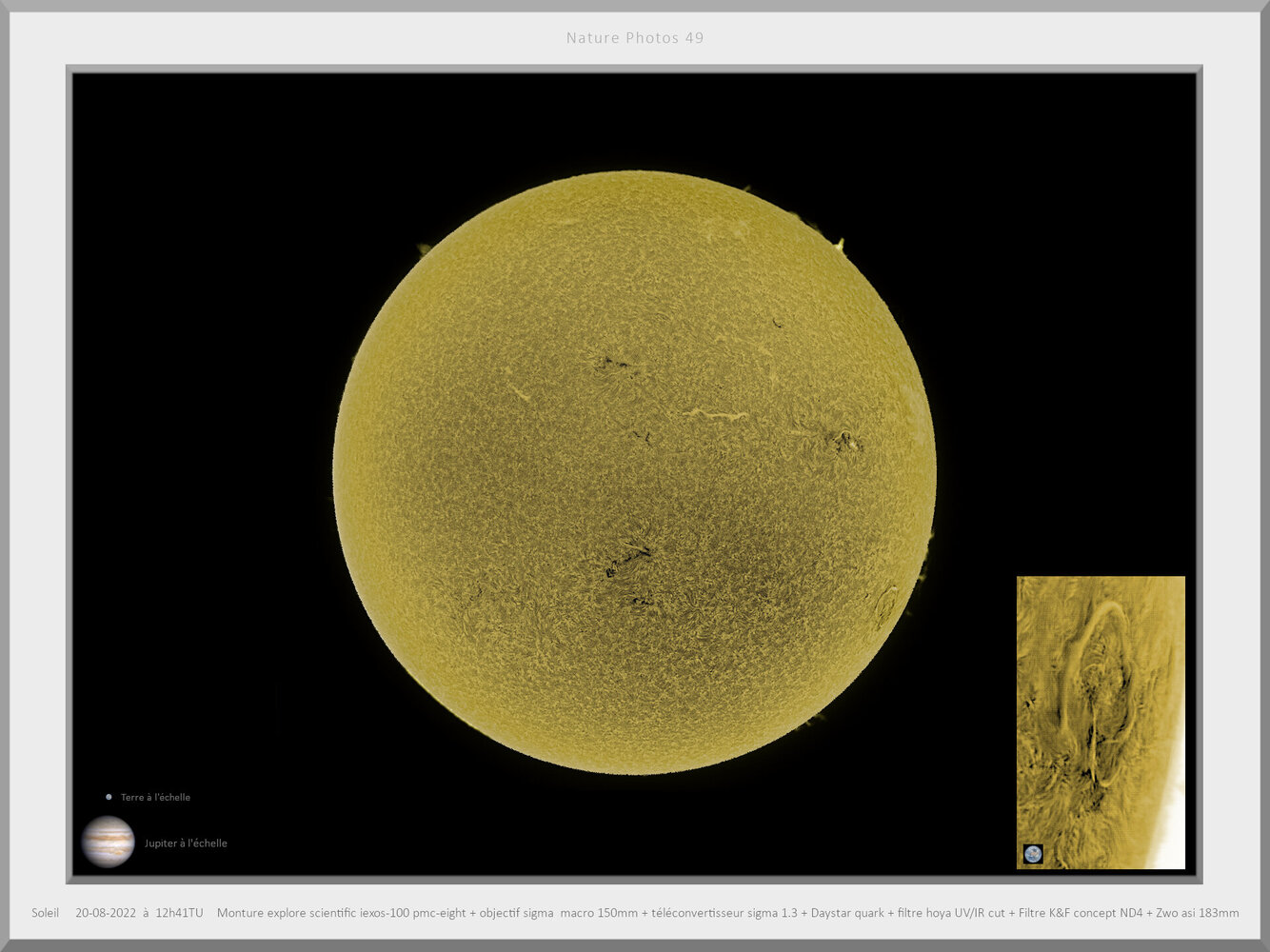Screen dimensions: 1270x952
Task: Expand the 'Nature Photos 49' title
Action: 635,38
